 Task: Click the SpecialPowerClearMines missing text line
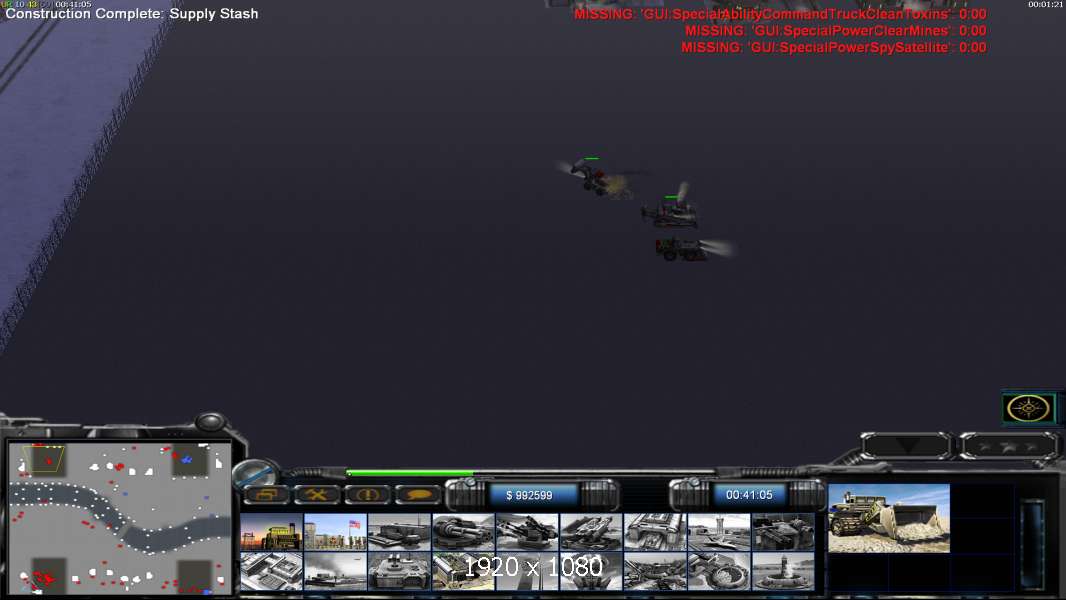tap(836, 31)
